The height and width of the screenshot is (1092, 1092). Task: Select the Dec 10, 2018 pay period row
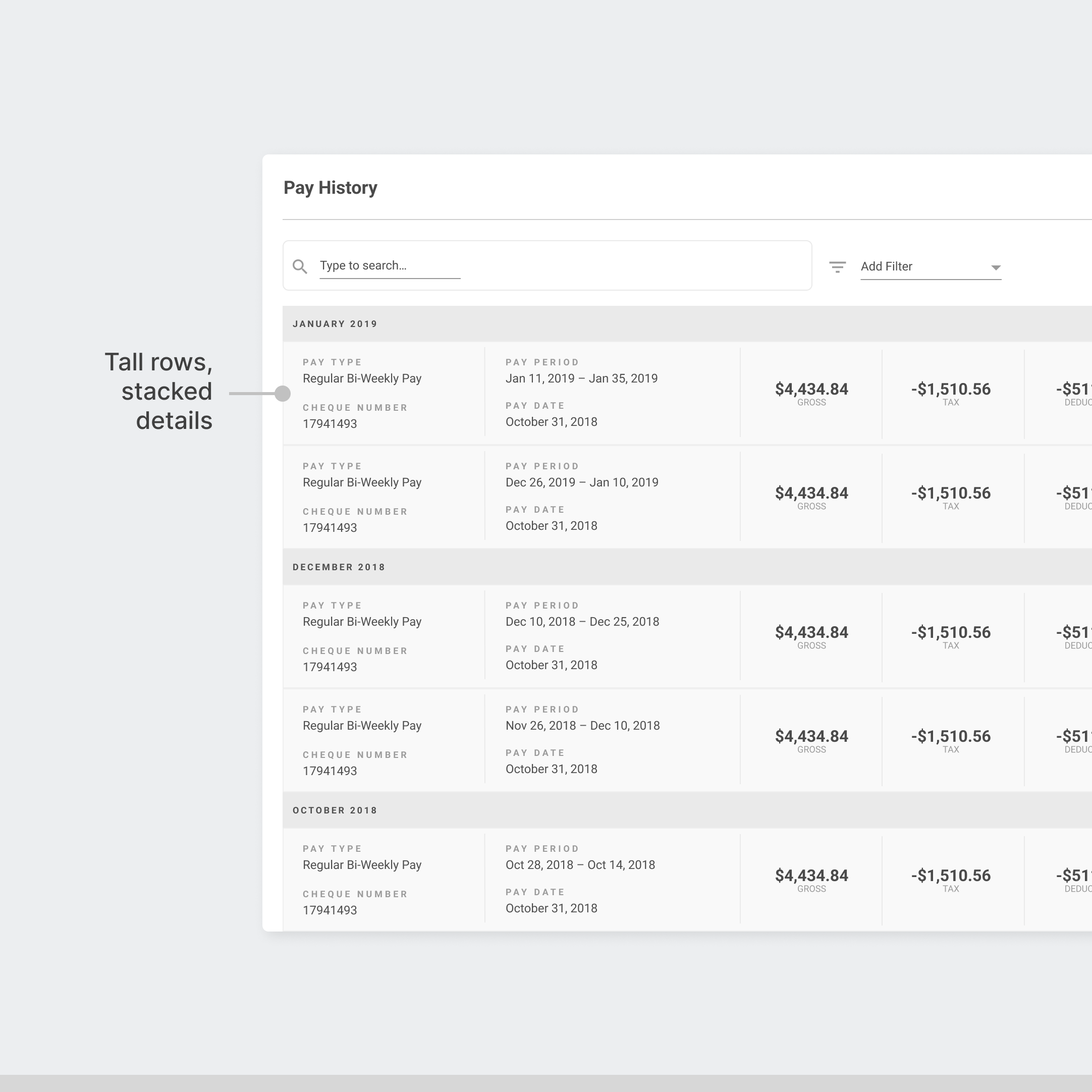(x=582, y=622)
